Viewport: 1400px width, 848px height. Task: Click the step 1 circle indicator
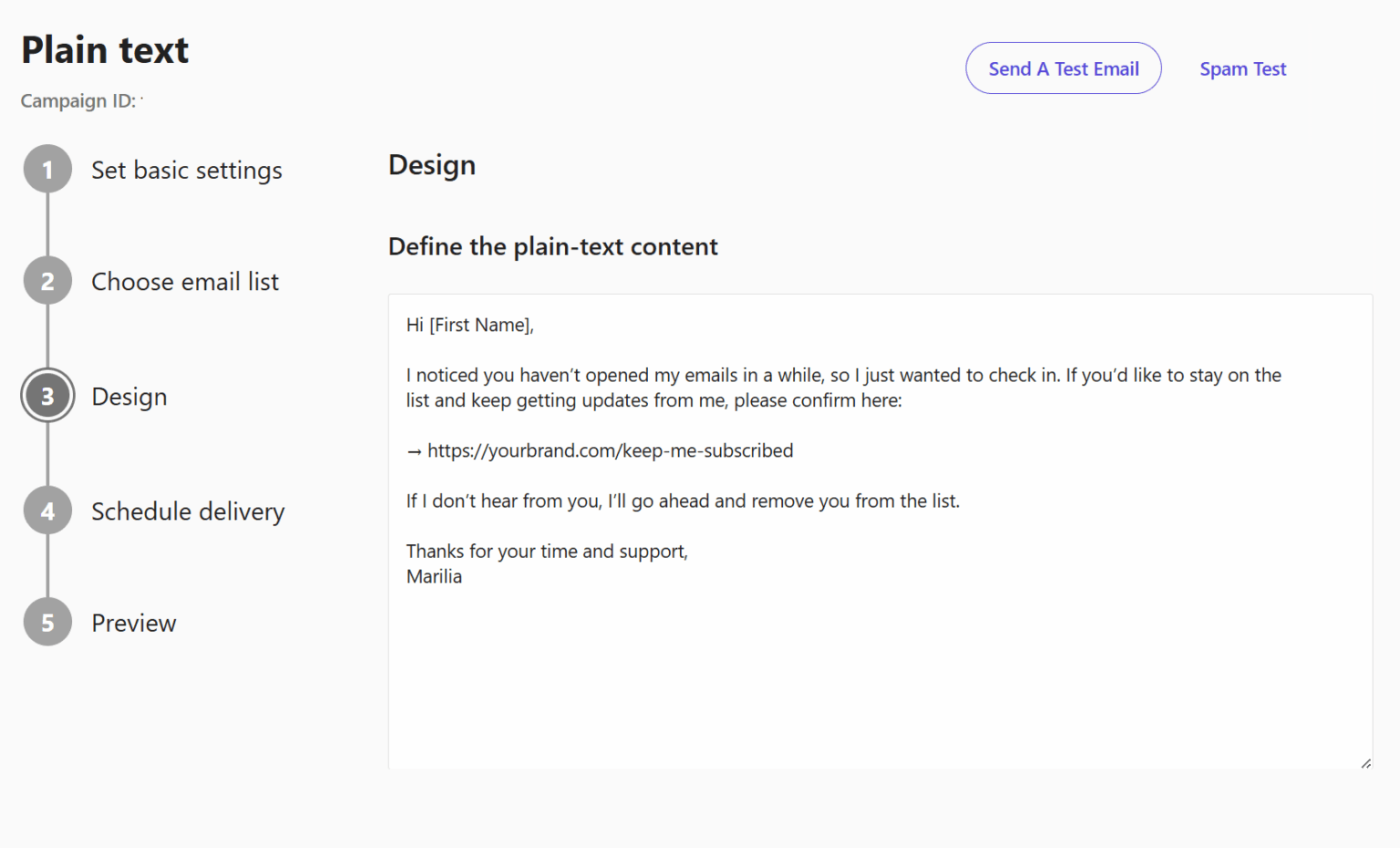pyautogui.click(x=46, y=169)
